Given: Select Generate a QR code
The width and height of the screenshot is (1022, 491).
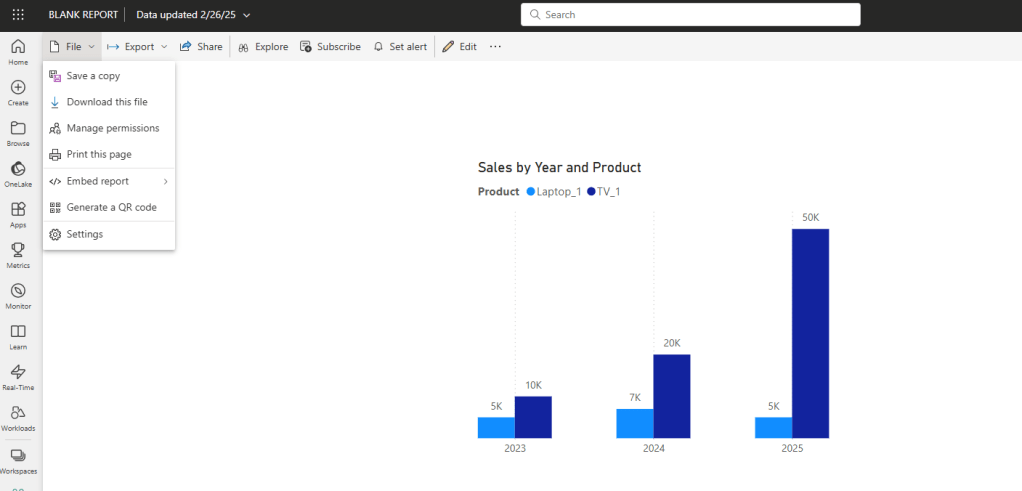Looking at the screenshot, I should coord(111,207).
